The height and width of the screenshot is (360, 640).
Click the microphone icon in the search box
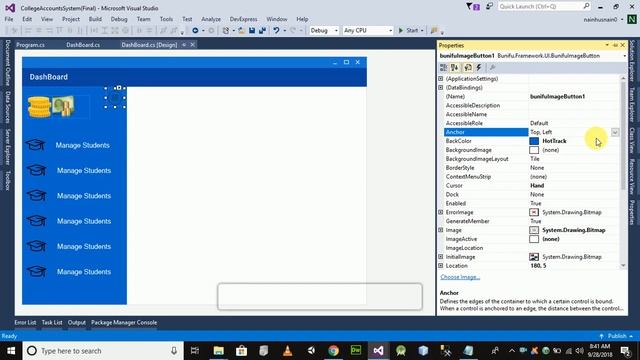point(174,351)
